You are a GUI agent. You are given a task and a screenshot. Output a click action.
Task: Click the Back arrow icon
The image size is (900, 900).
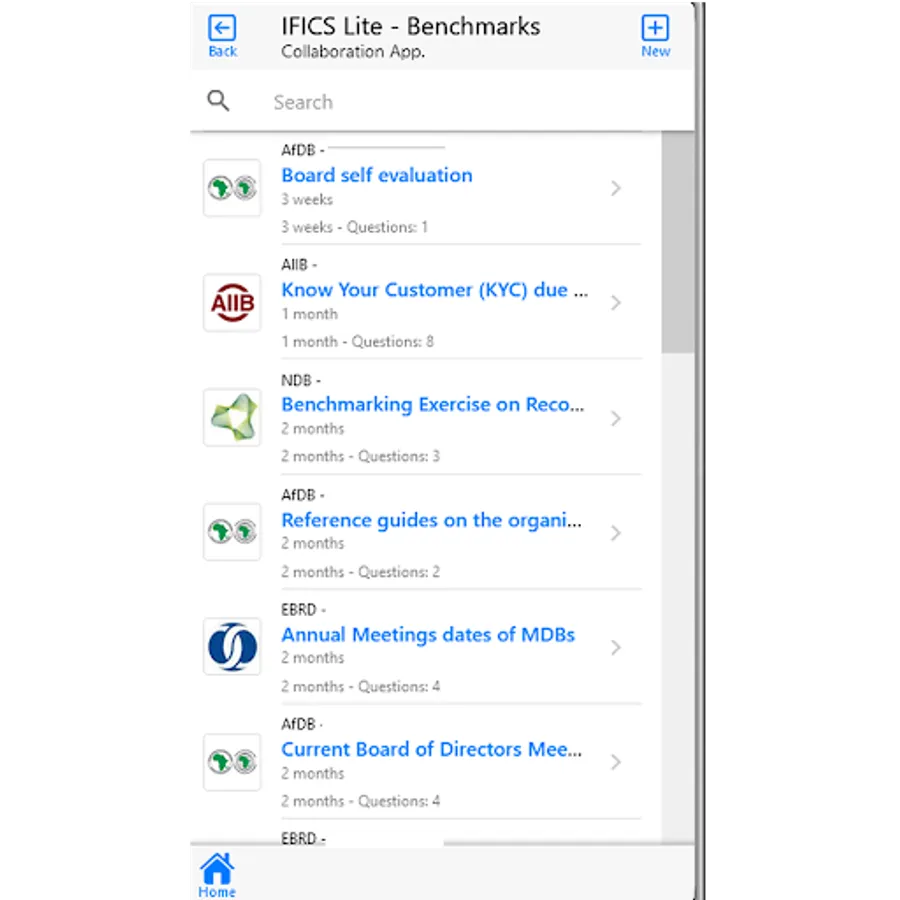[222, 28]
